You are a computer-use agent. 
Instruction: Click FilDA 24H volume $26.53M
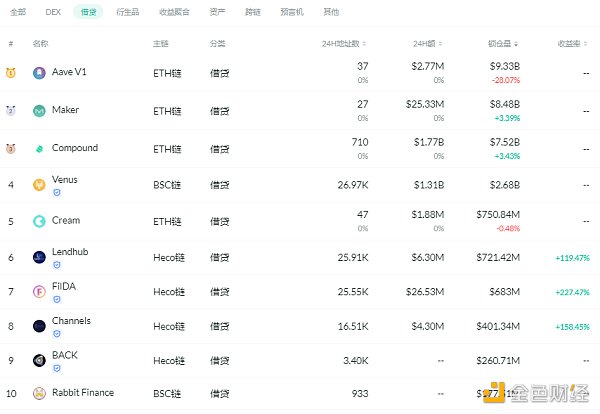click(425, 292)
